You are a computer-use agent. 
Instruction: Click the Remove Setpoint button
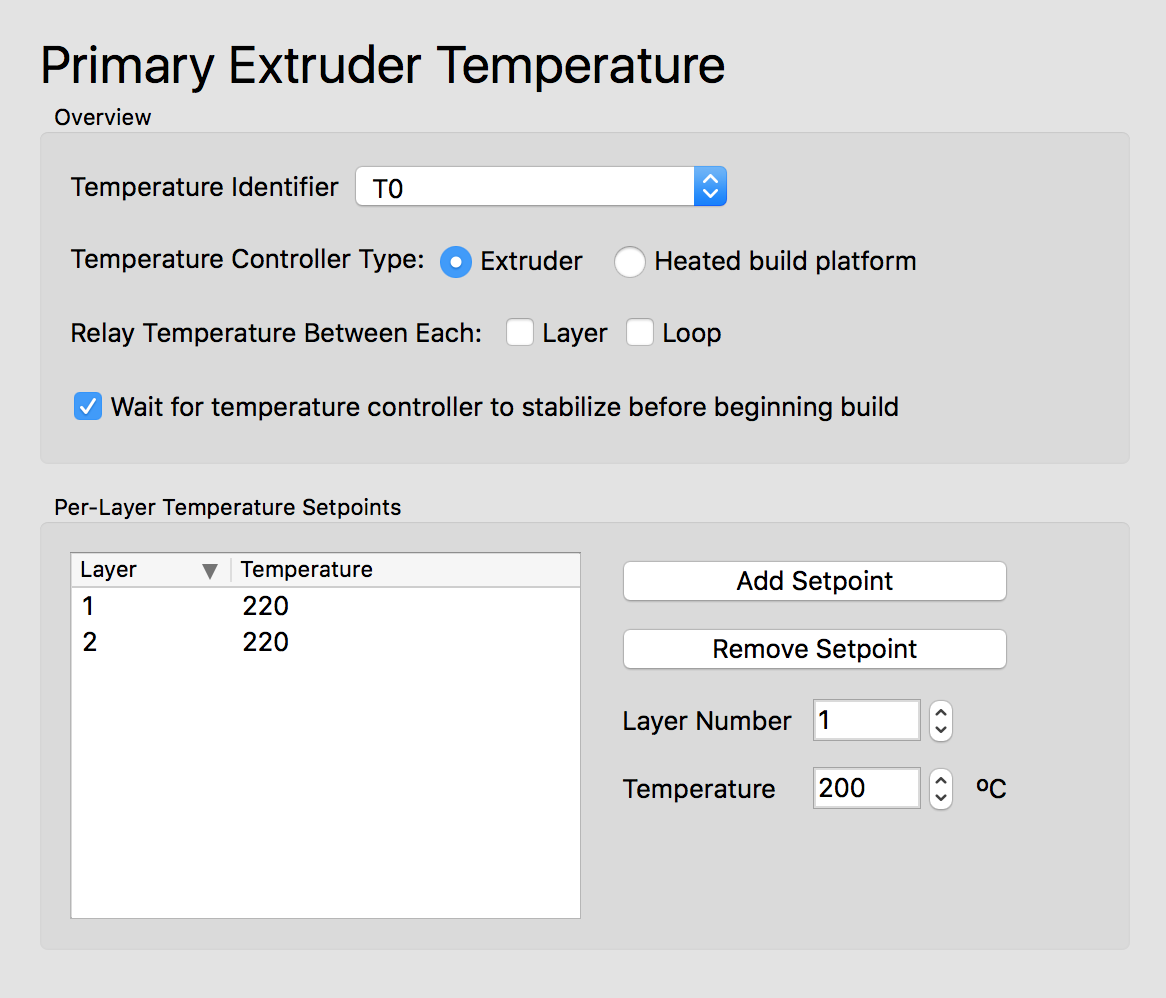pyautogui.click(x=814, y=649)
